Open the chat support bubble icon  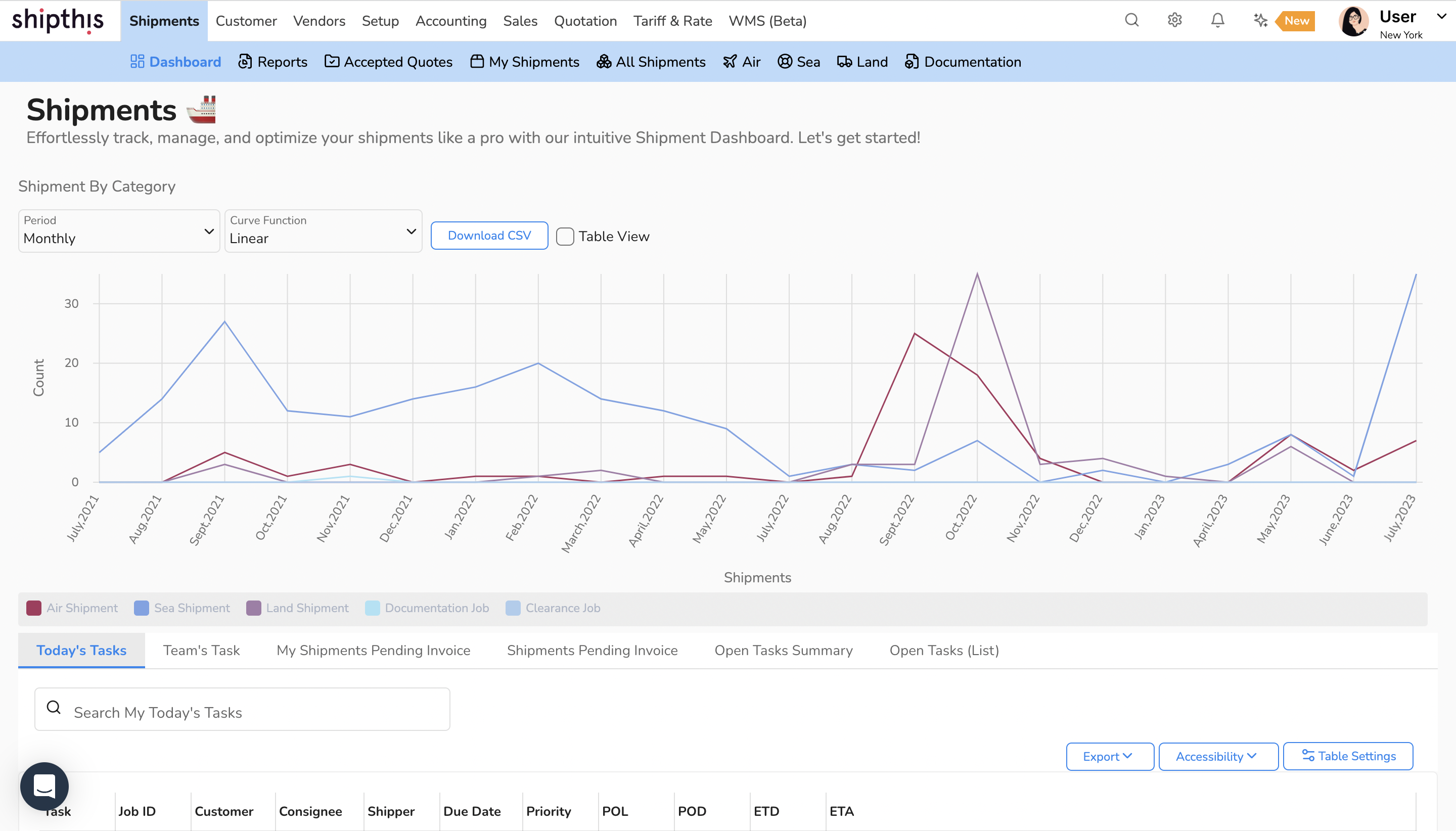[x=44, y=786]
